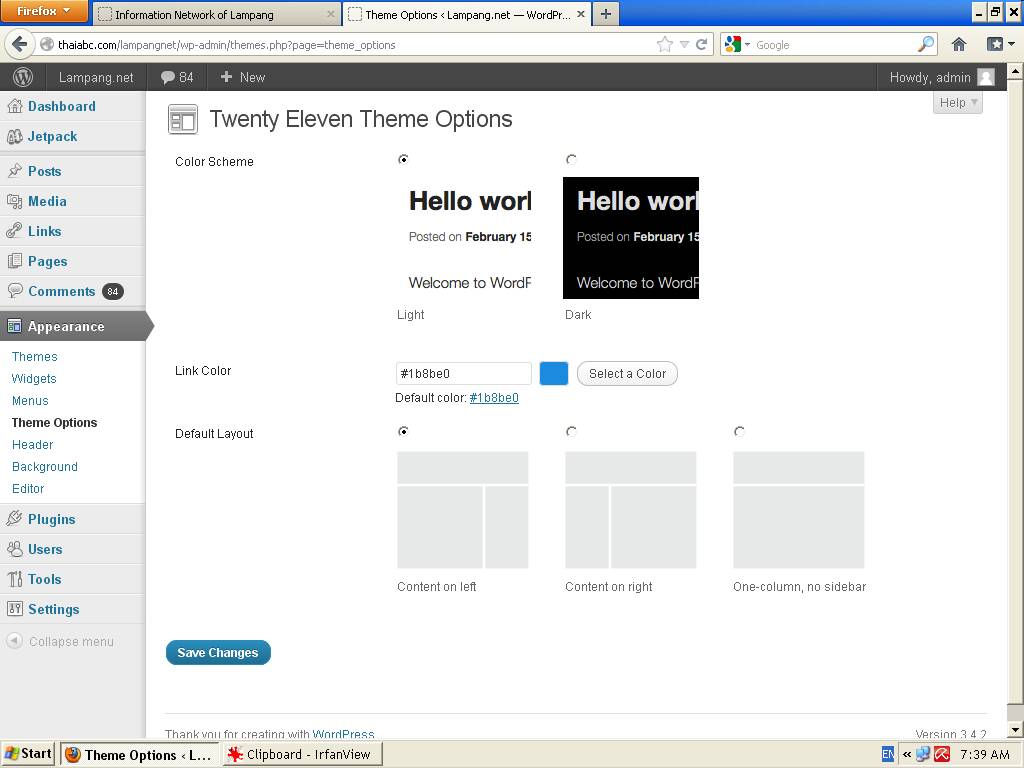
Task: Click the Save Changes button
Action: pos(218,652)
